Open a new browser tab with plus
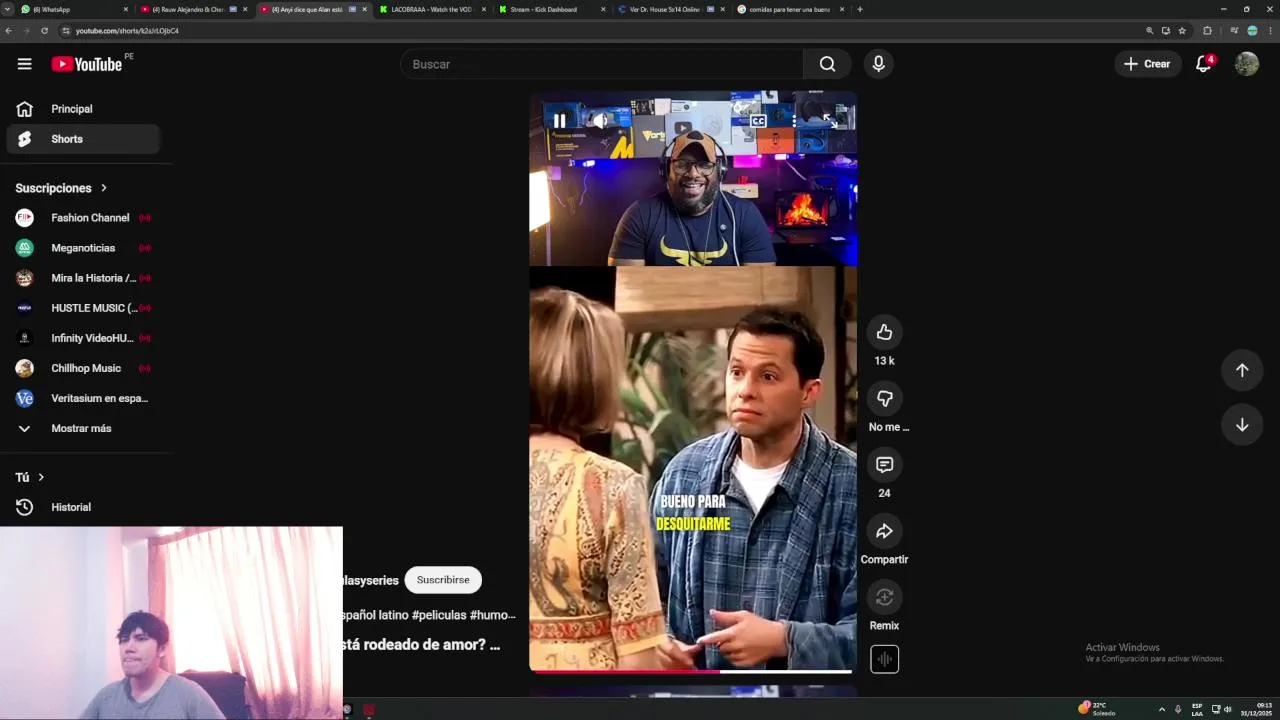The height and width of the screenshot is (720, 1280). (x=860, y=9)
